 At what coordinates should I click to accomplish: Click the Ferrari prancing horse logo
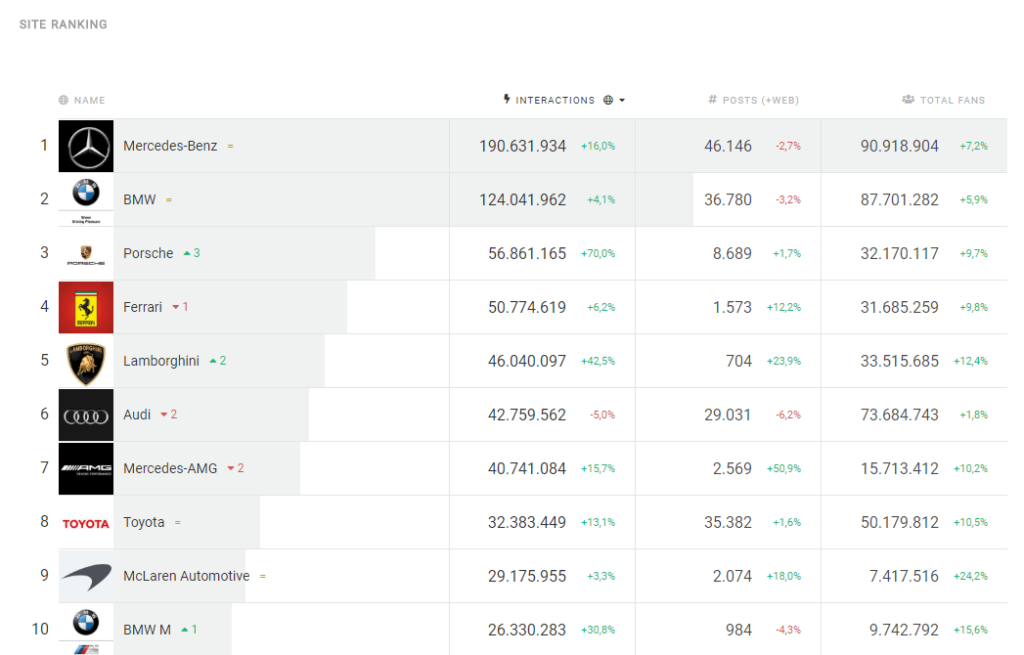(86, 307)
